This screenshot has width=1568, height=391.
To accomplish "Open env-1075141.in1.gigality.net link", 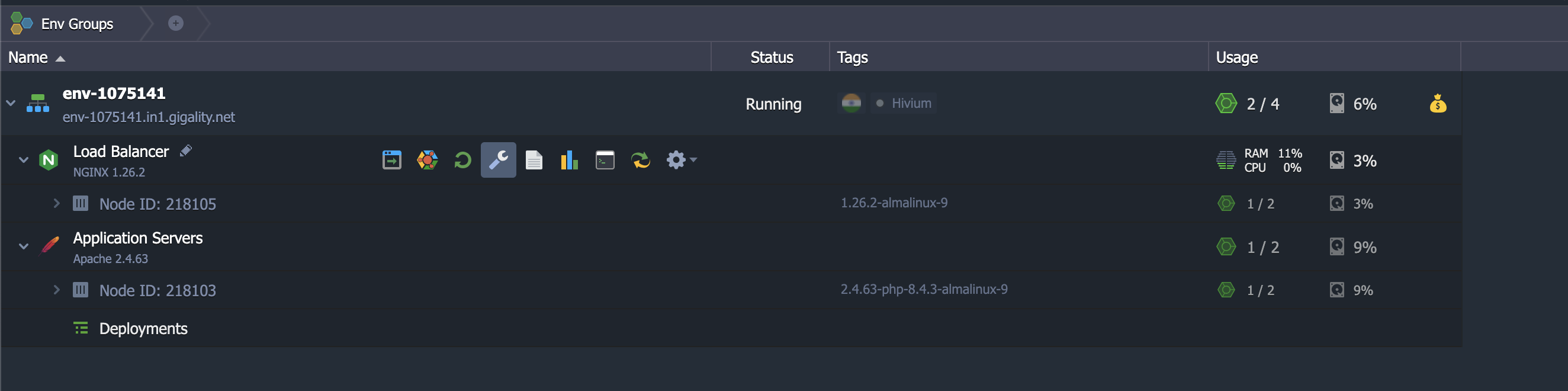I will pyautogui.click(x=149, y=117).
